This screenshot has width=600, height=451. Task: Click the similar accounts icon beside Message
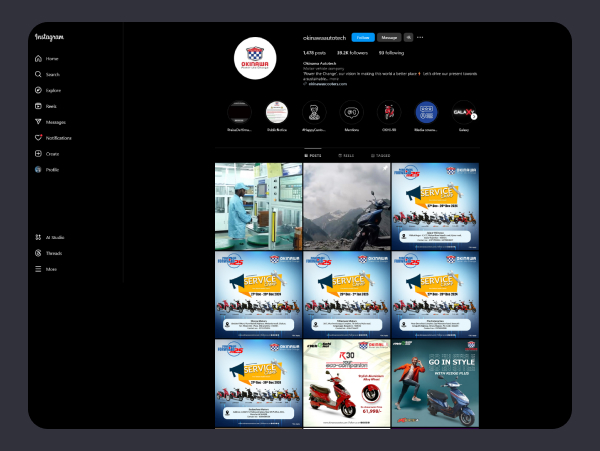point(408,37)
